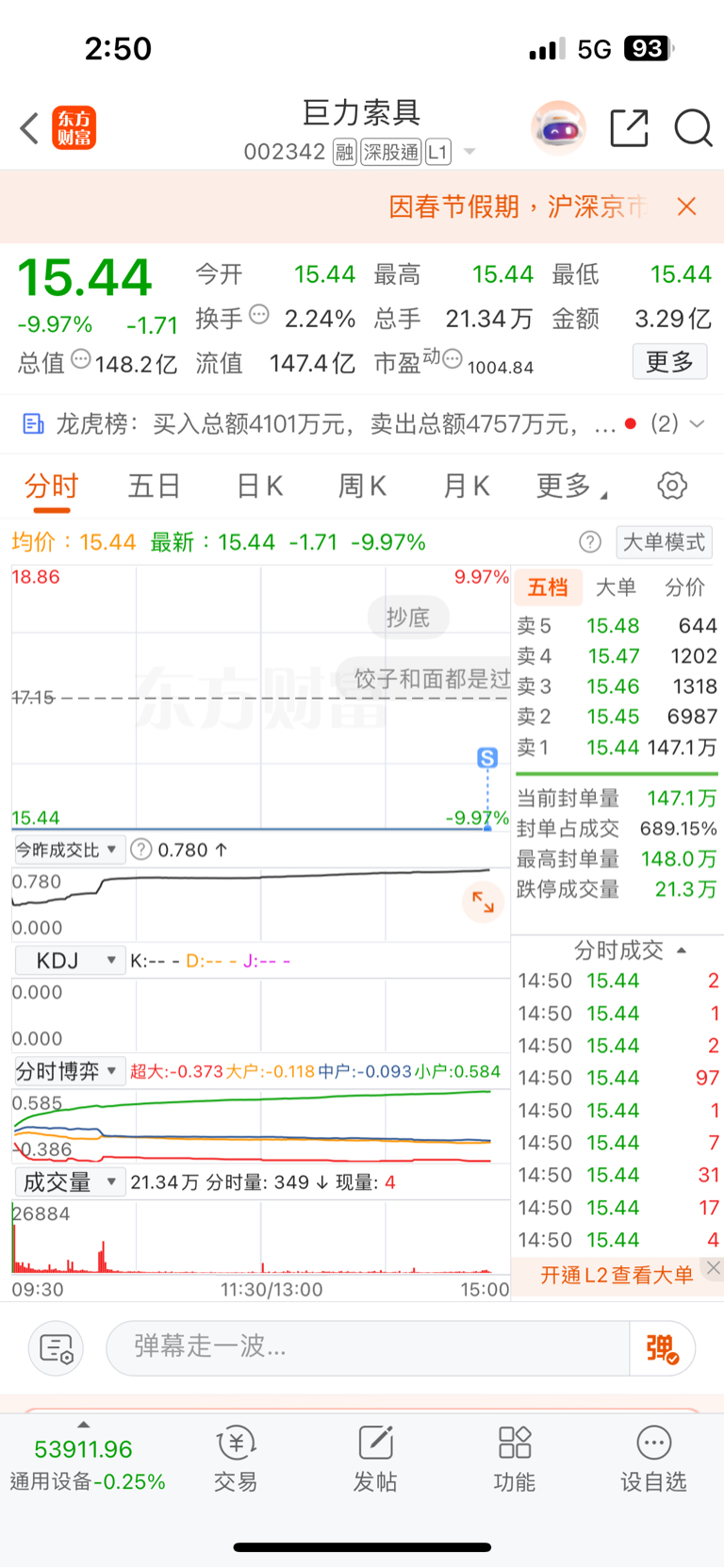Tap the 更多 quote details button
Screen dimensions: 724x1568
click(x=669, y=361)
